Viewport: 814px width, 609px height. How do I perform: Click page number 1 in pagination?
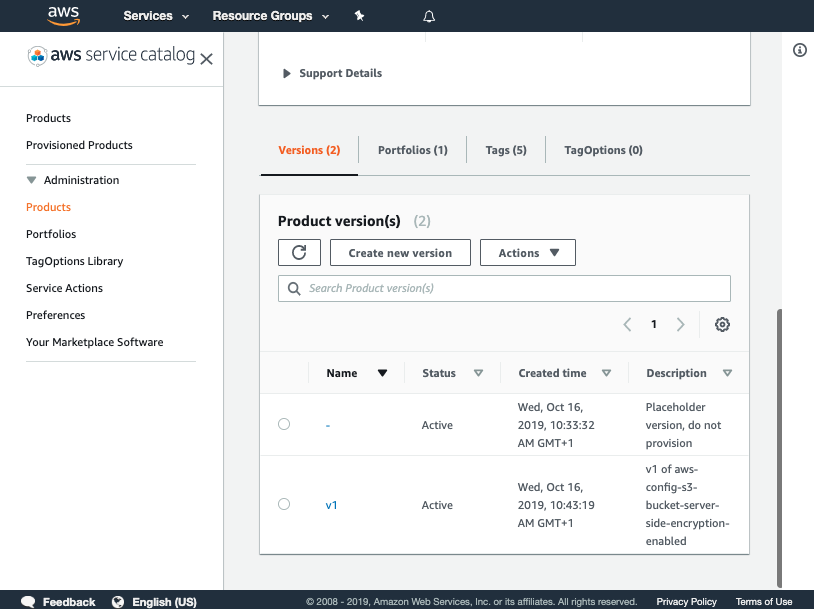pyautogui.click(x=654, y=324)
